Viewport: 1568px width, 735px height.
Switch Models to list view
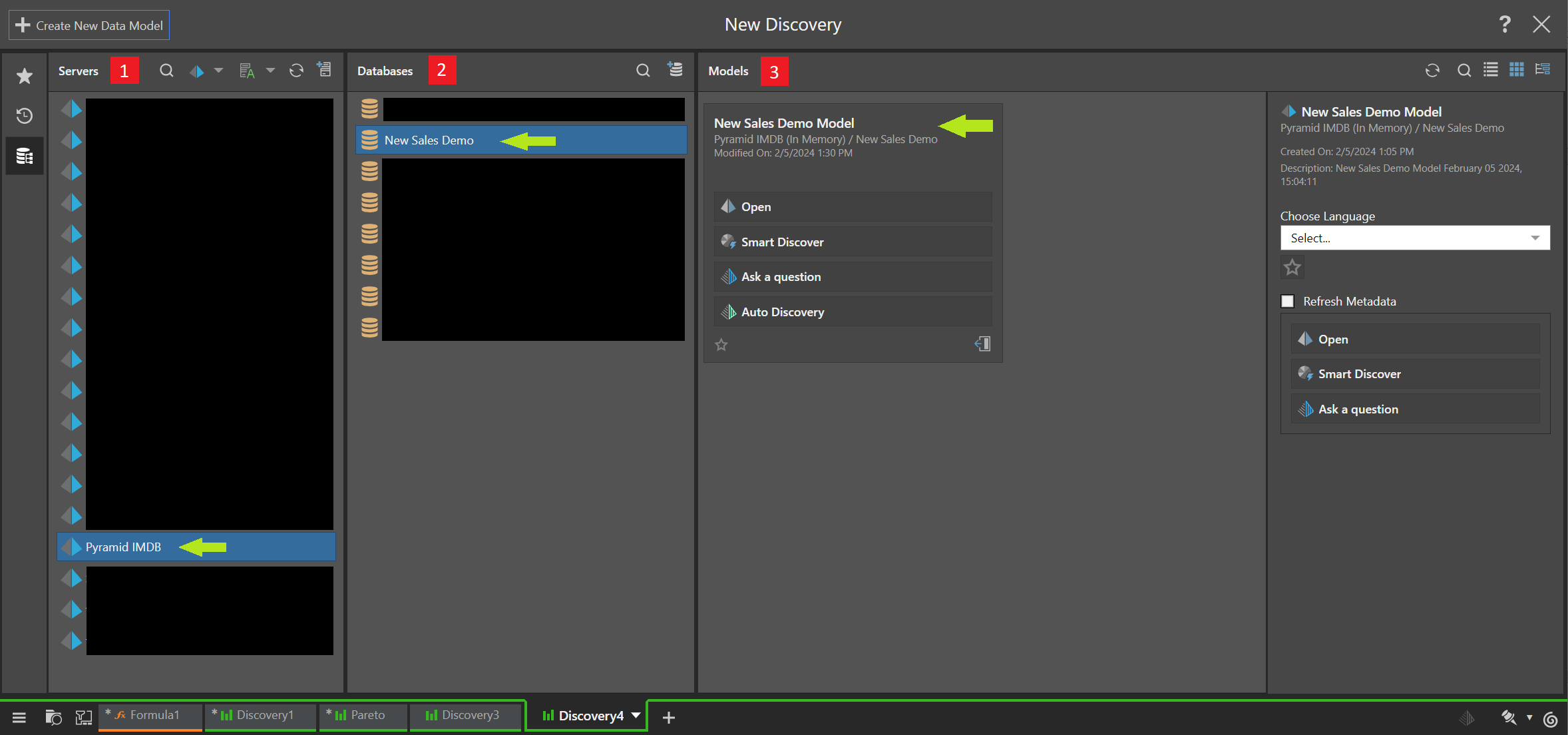1491,70
